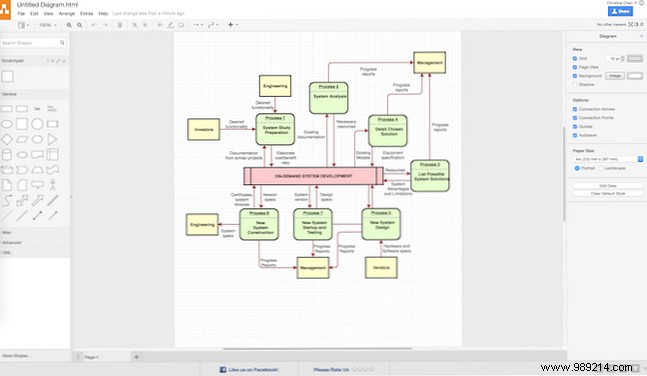Select the cylinder shape in General palette
This screenshot has width=647, height=376.
pyautogui.click(x=7, y=155)
